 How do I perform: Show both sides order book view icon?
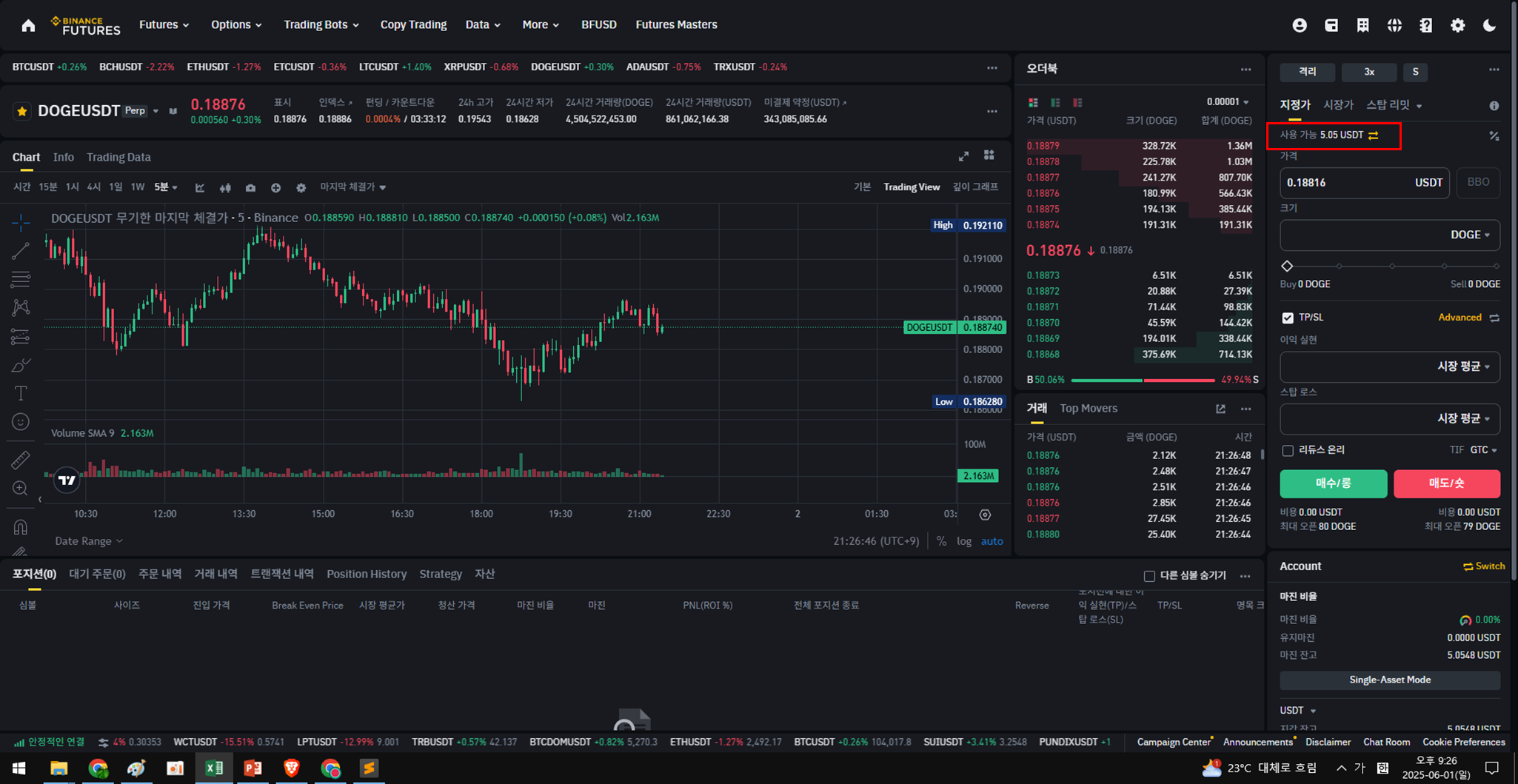point(1033,102)
